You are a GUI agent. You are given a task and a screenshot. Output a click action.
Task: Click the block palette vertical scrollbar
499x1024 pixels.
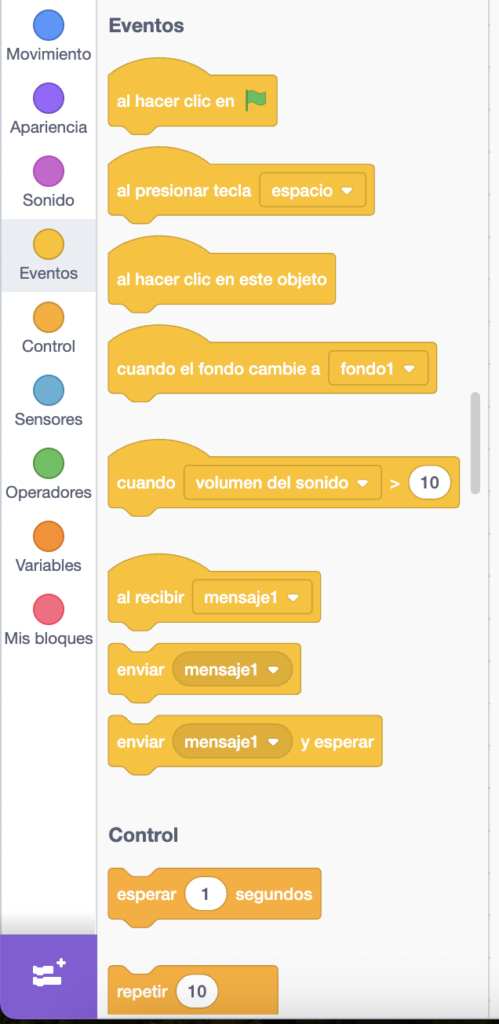475,443
